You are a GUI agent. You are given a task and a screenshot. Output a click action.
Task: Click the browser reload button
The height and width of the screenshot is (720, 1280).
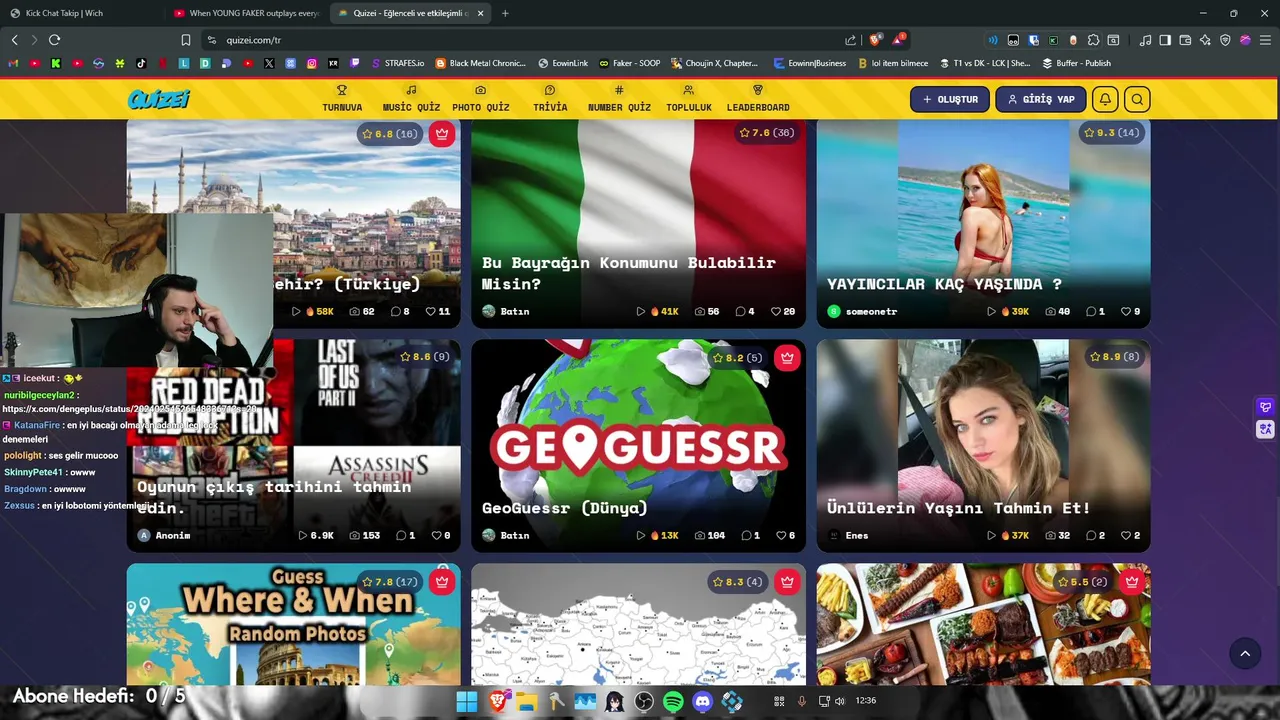pos(54,40)
